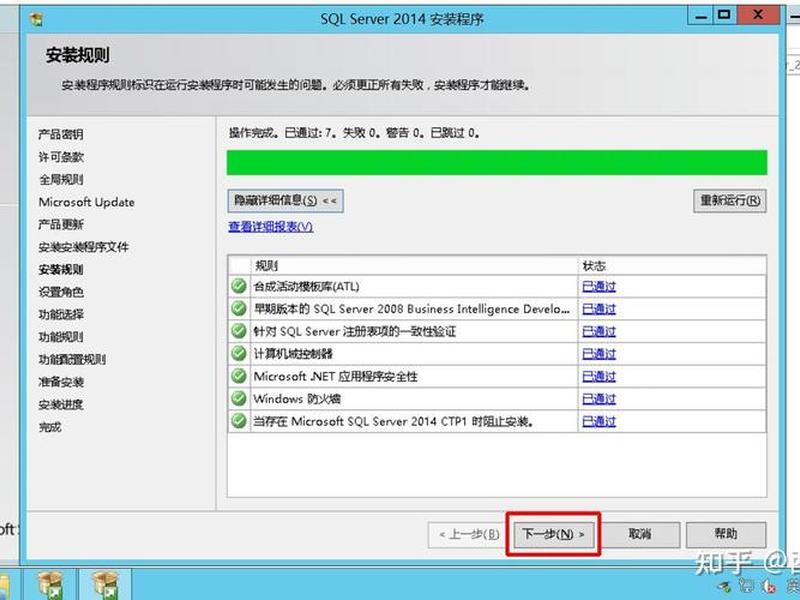The width and height of the screenshot is (800, 600).
Task: Click 下一步(N) to continue the installation
Action: tap(554, 534)
